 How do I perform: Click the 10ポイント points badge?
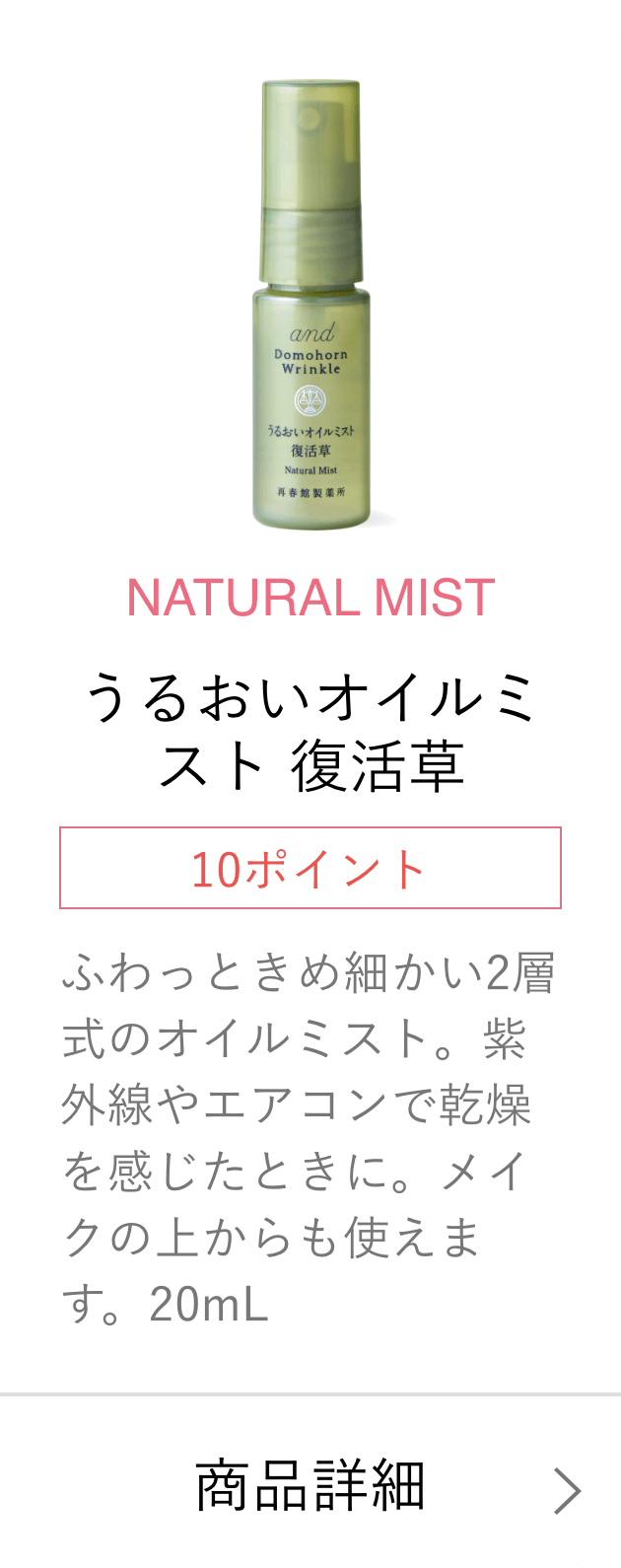310,868
